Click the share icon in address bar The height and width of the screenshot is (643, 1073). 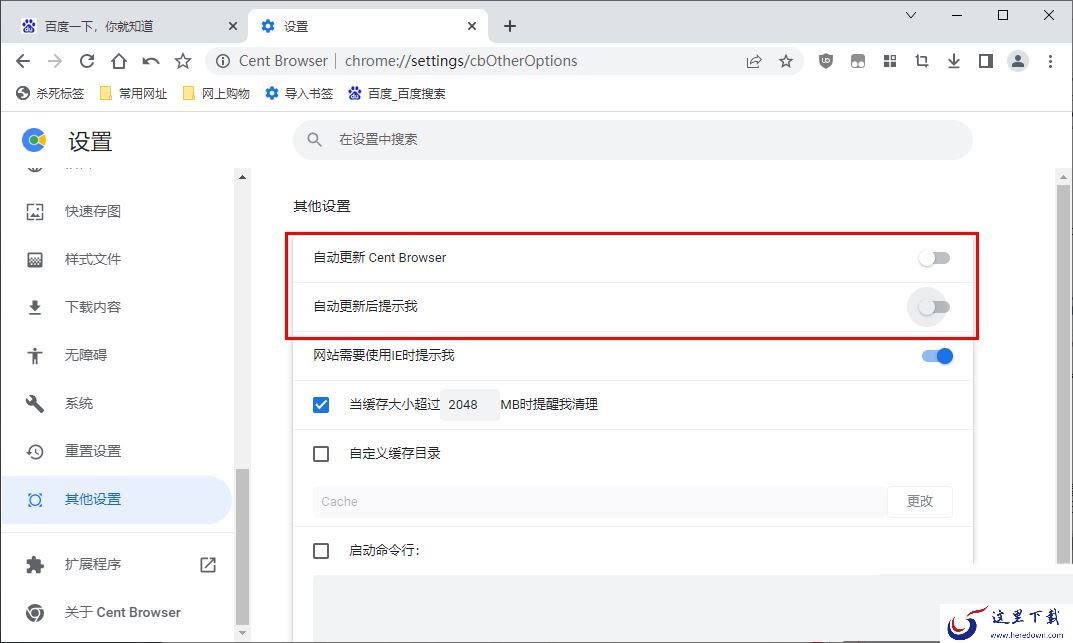point(754,61)
